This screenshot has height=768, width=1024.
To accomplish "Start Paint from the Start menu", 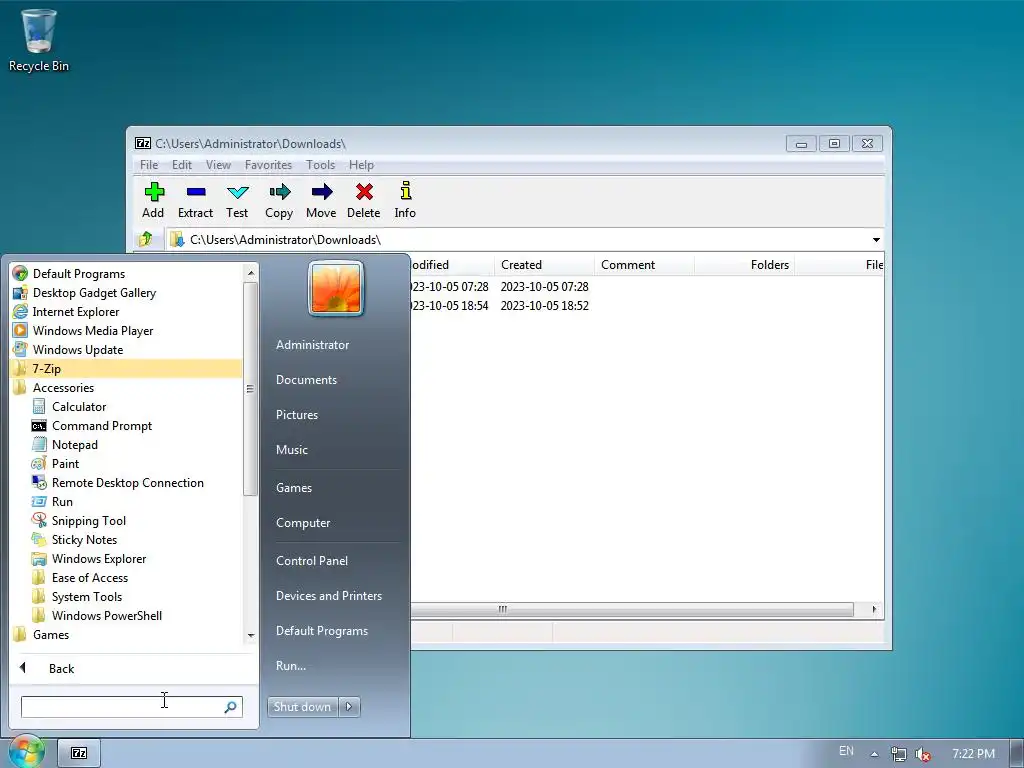I will pos(65,464).
